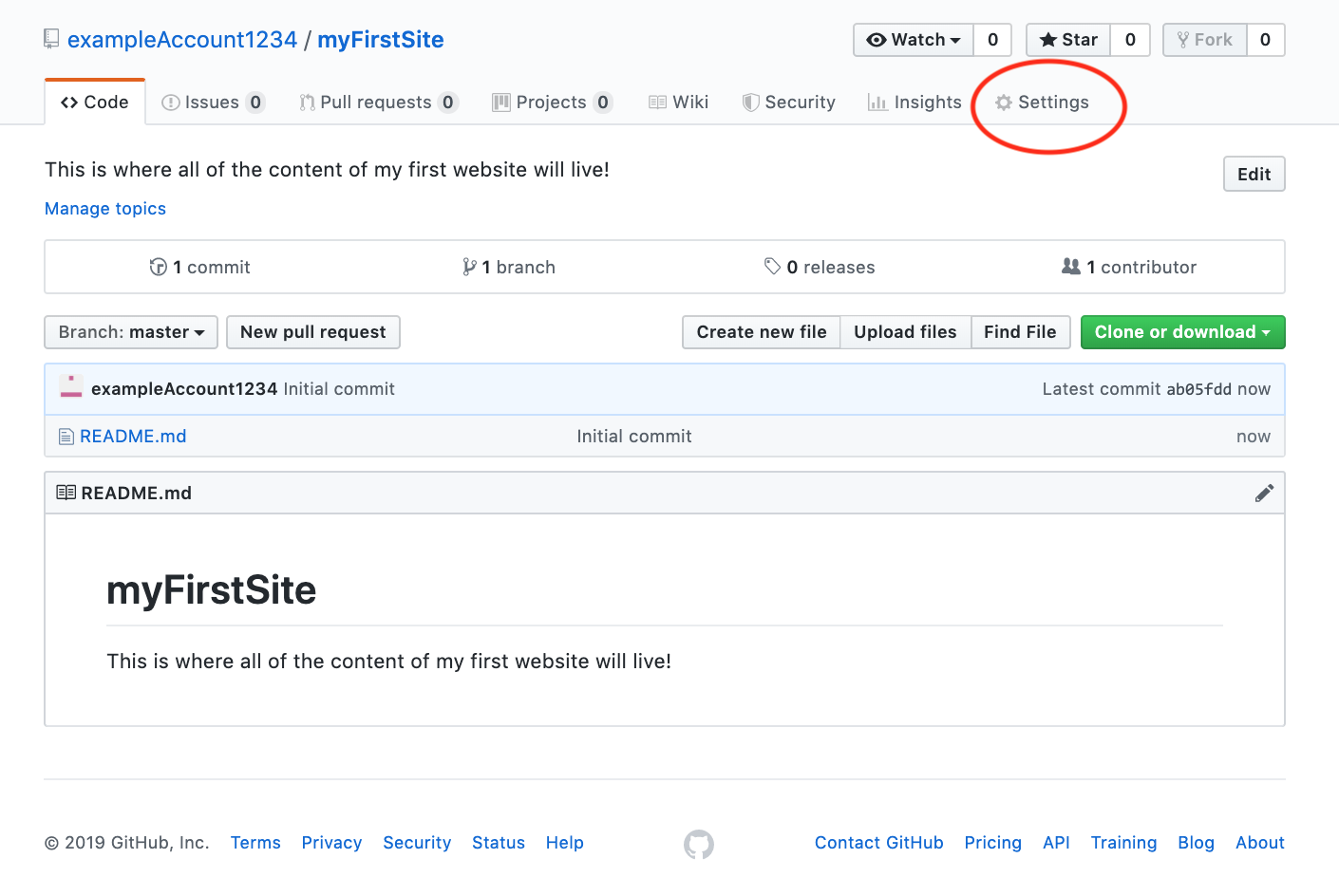Click the branch icon beside 1 branch

(470, 267)
